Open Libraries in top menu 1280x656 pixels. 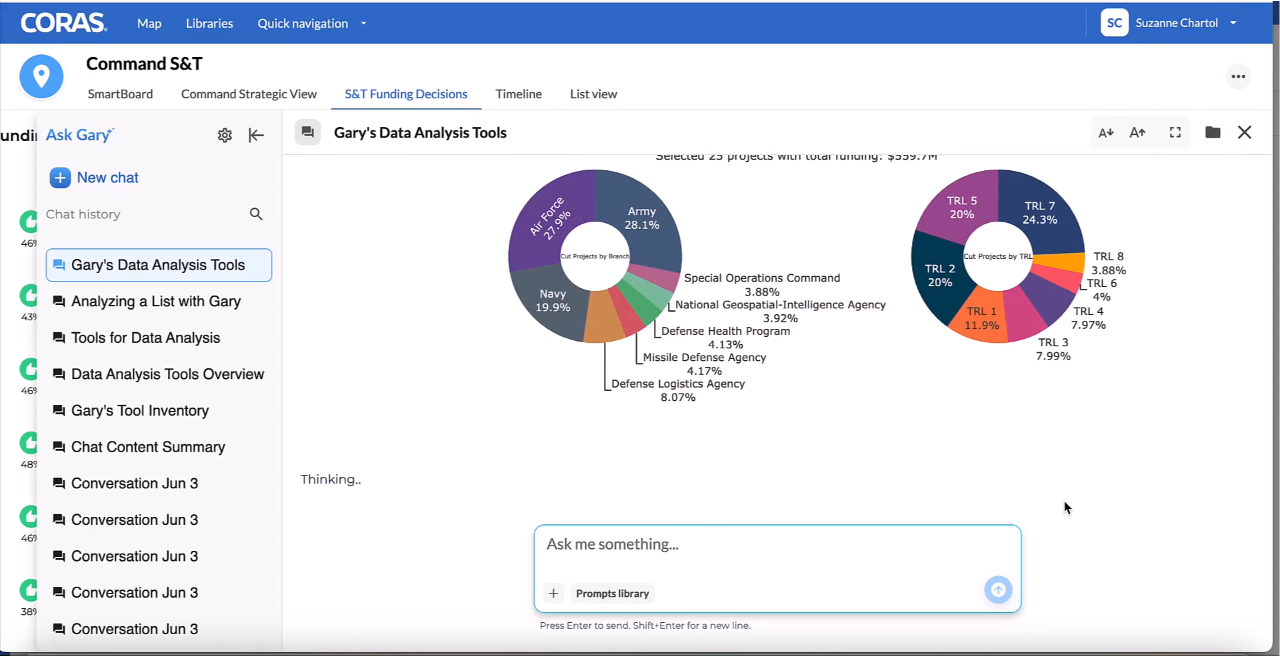point(209,23)
